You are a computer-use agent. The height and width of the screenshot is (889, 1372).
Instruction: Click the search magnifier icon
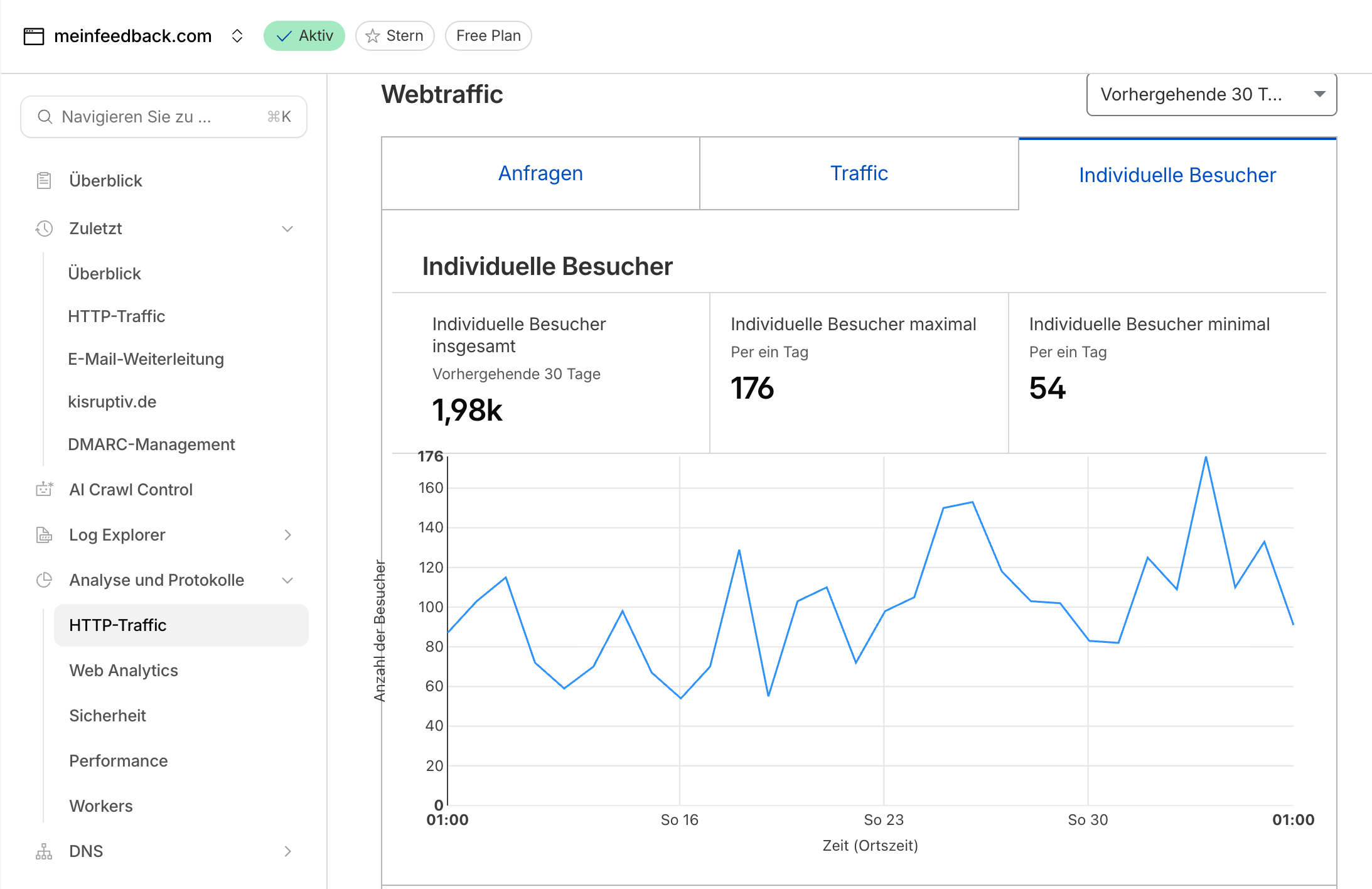(45, 117)
